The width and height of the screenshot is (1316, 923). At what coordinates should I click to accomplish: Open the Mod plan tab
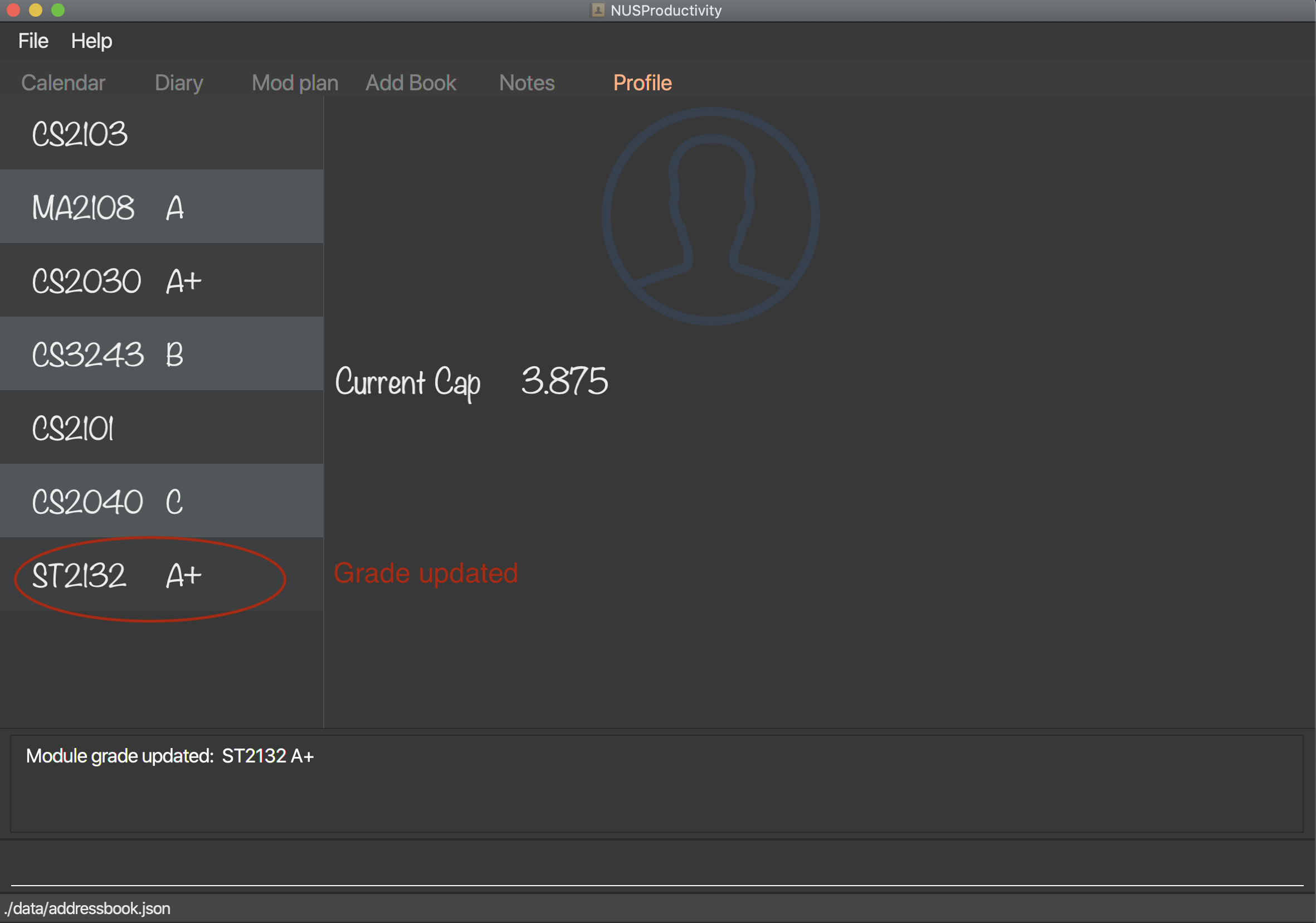click(x=295, y=83)
